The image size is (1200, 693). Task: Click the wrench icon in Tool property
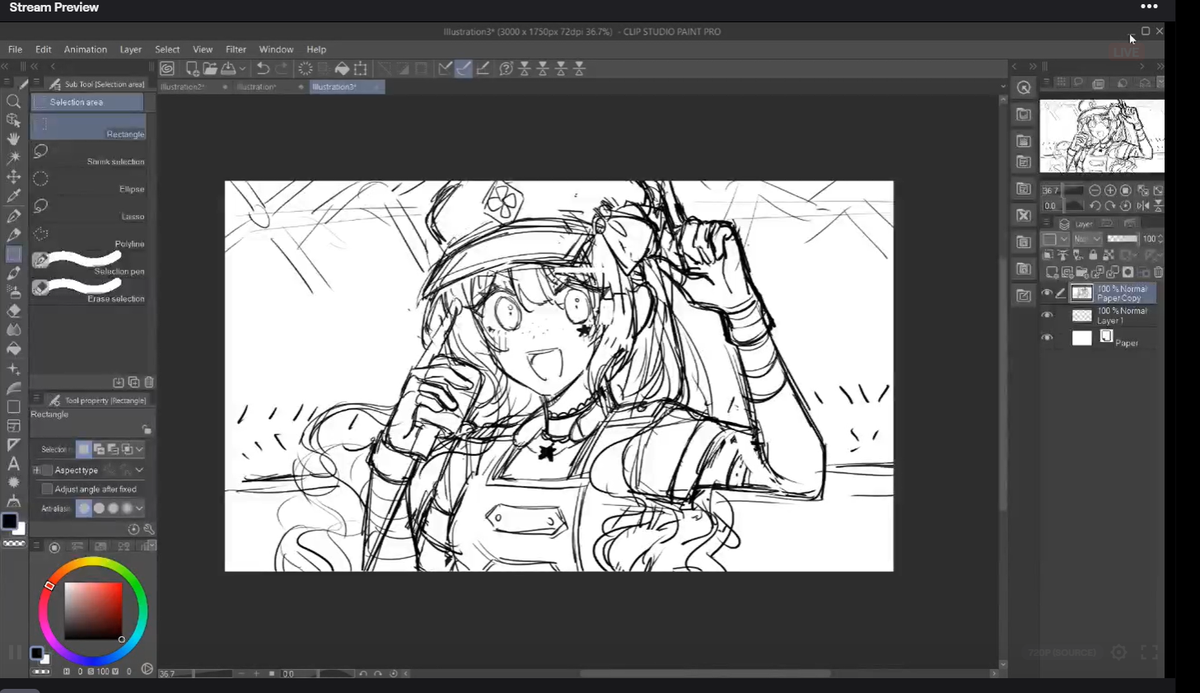point(149,528)
